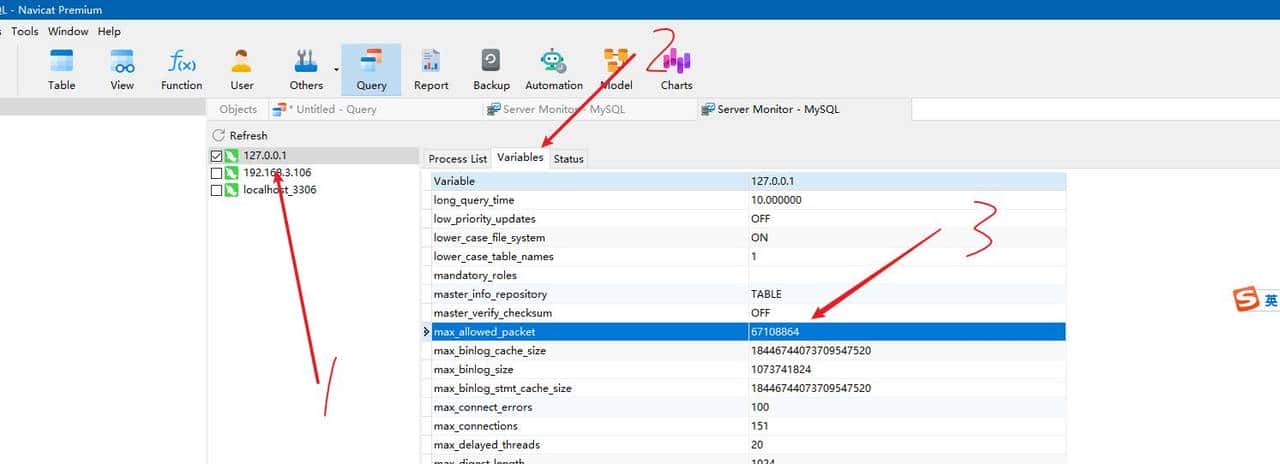Switch to the Process List tab
Viewport: 1280px width, 464px height.
click(457, 159)
